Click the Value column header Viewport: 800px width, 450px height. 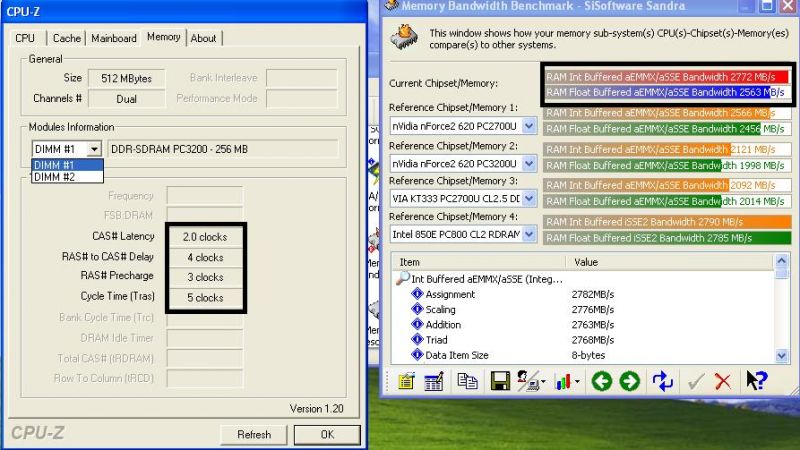(669, 262)
